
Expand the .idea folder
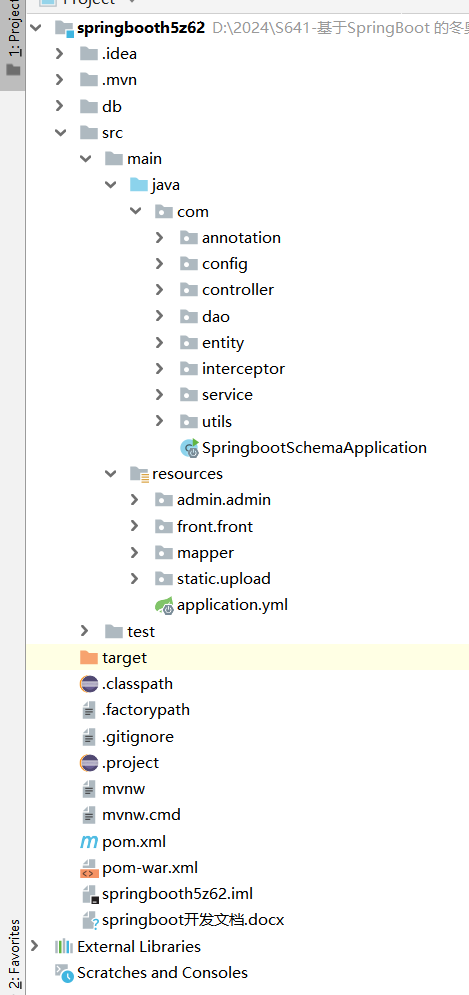pyautogui.click(x=60, y=54)
